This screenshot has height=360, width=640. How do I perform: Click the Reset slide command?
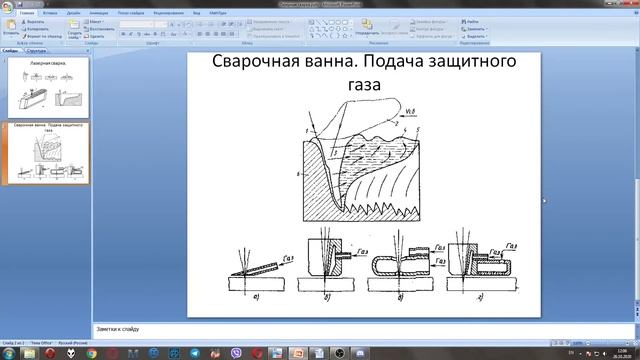coord(99,29)
